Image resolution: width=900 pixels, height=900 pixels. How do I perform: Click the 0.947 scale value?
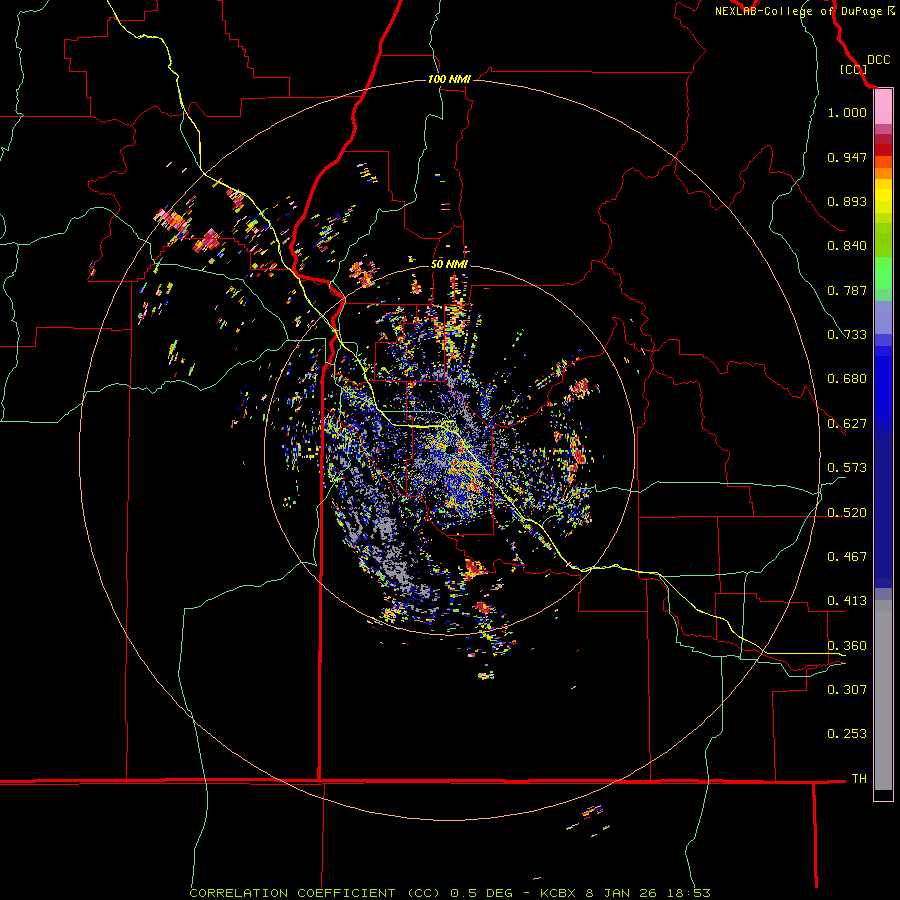(847, 157)
